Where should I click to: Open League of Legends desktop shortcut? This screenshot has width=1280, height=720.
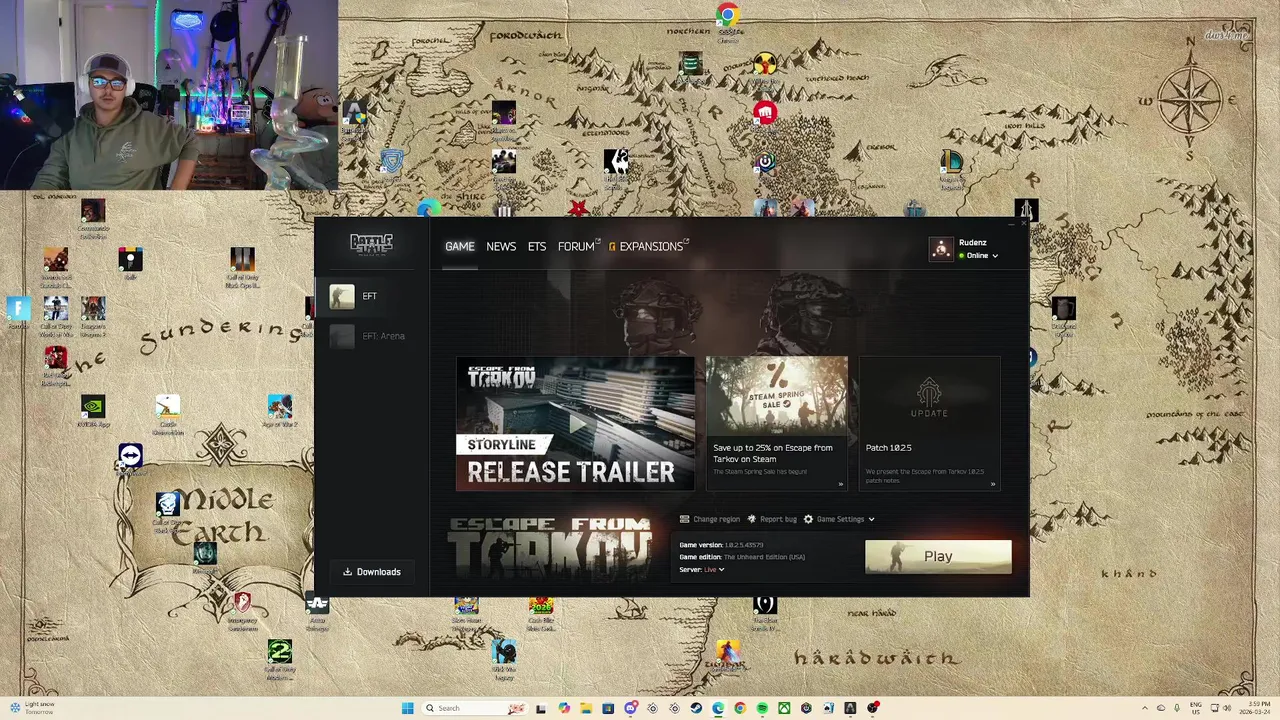[951, 166]
